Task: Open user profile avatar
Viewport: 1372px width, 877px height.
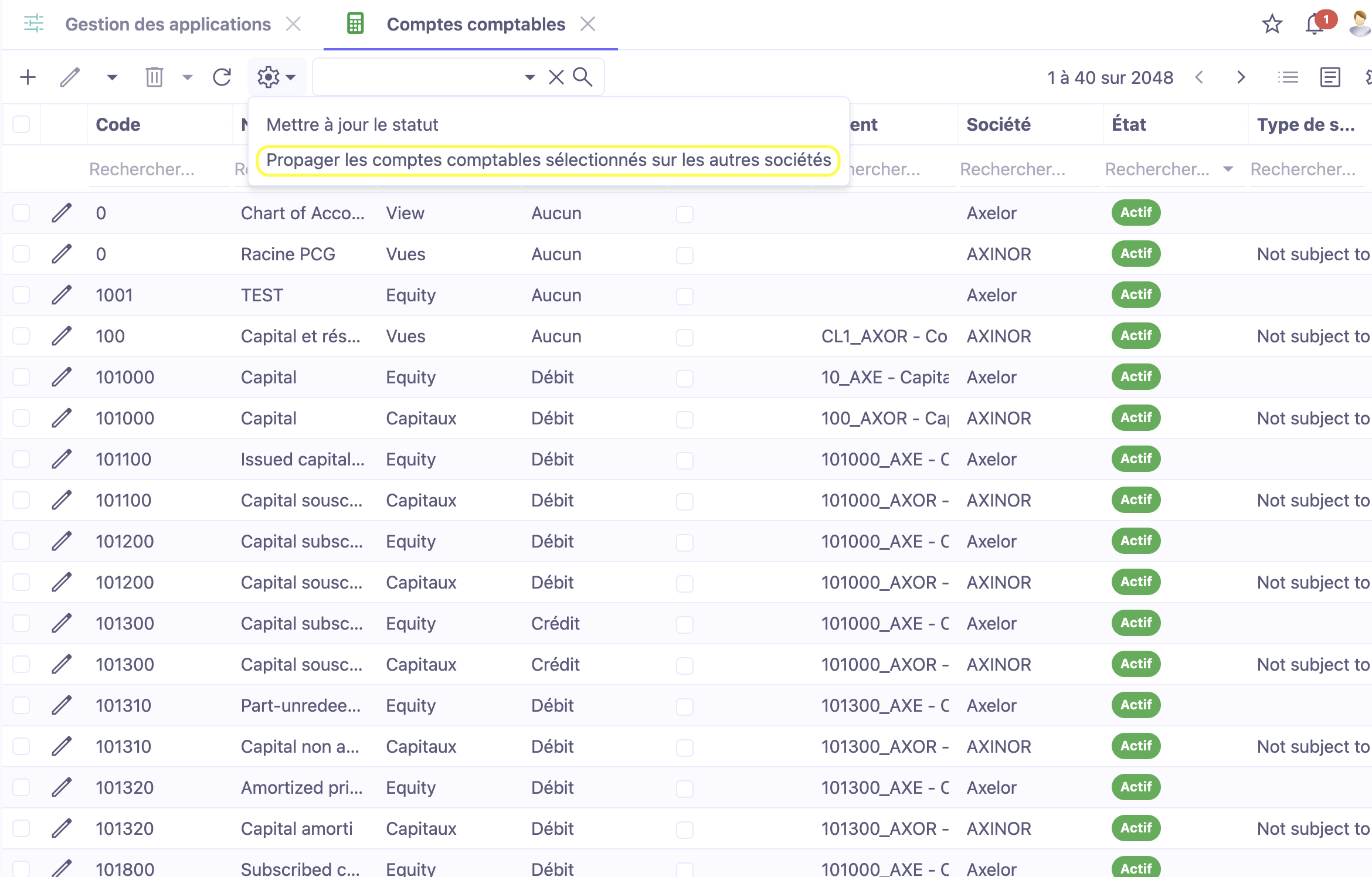Action: (1360, 24)
